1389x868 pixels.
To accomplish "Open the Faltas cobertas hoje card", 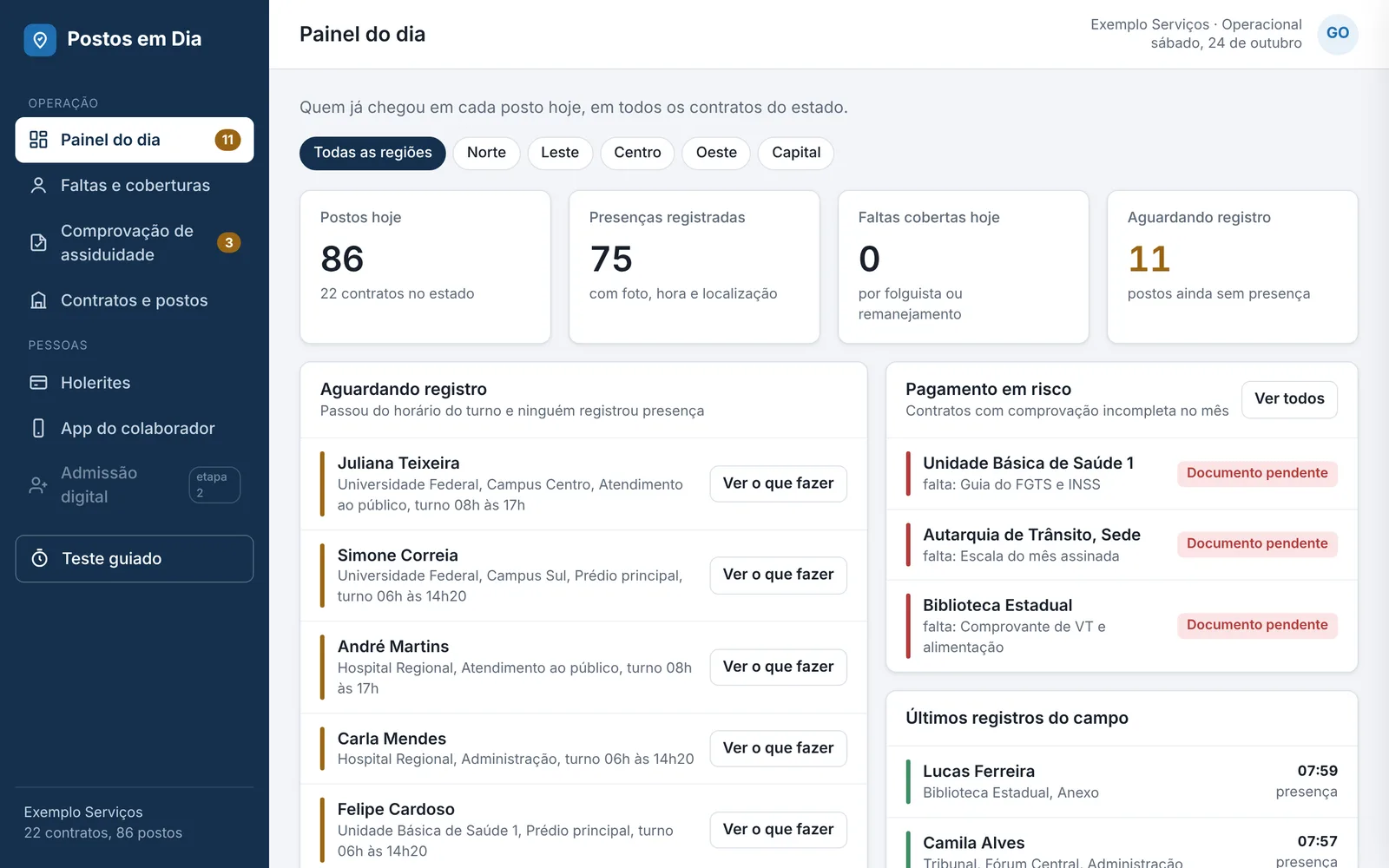I will [964, 267].
